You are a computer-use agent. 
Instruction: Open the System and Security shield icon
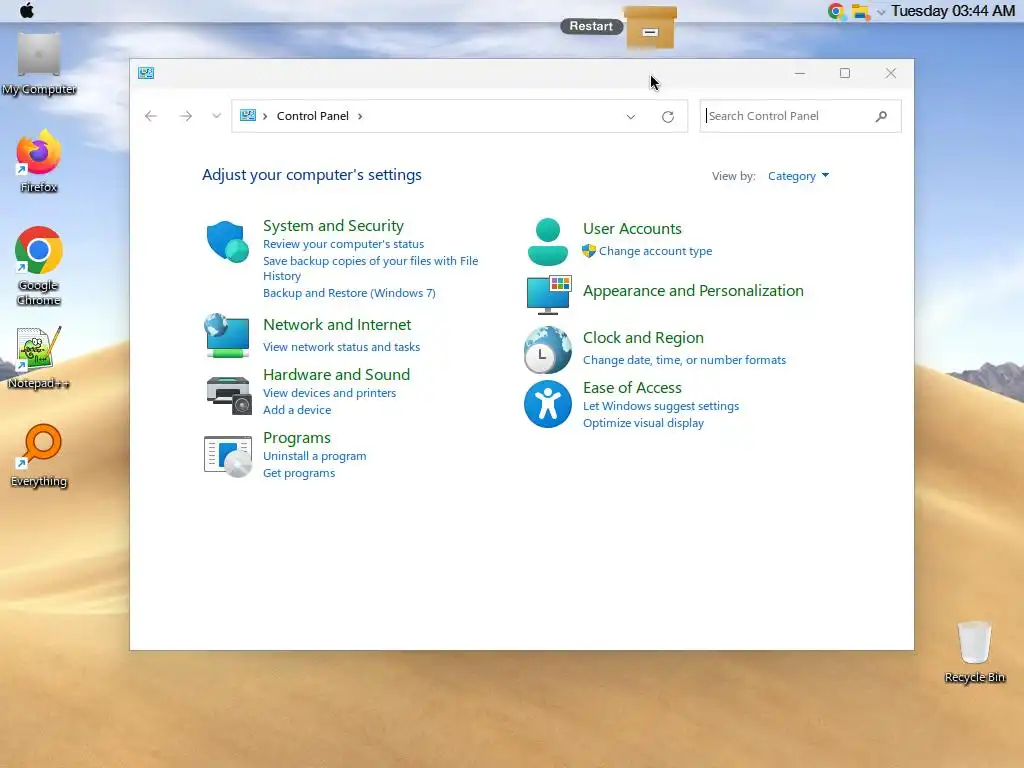227,241
